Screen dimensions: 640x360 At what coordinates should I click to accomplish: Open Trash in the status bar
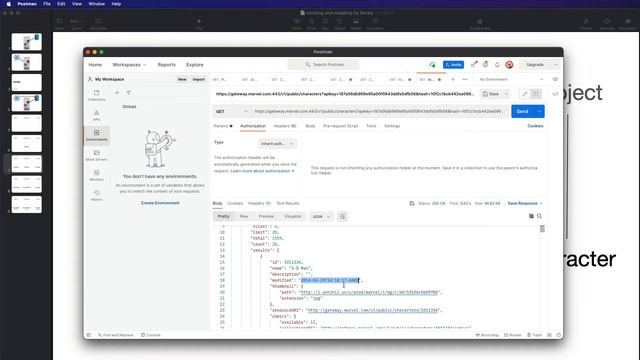[534, 335]
